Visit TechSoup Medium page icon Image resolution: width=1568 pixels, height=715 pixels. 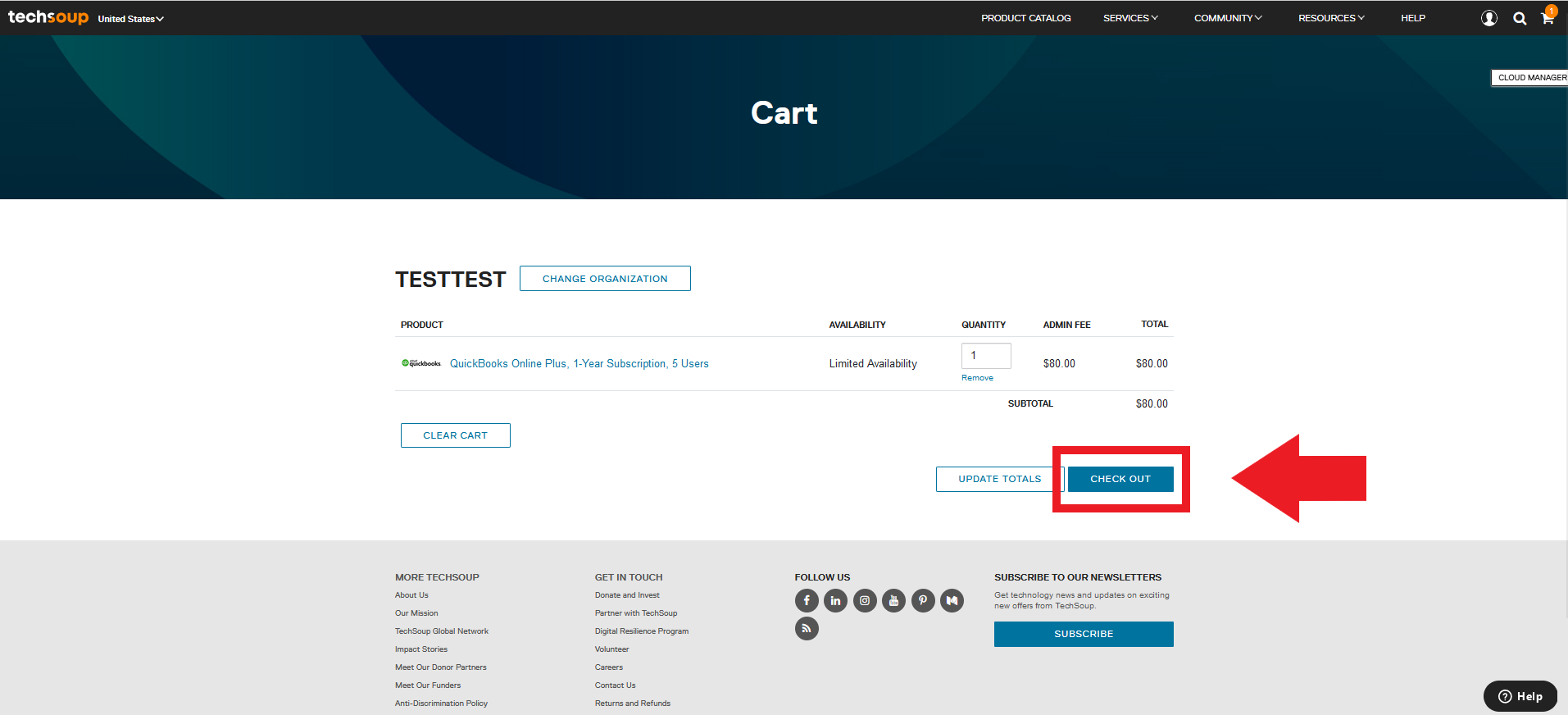tap(952, 601)
